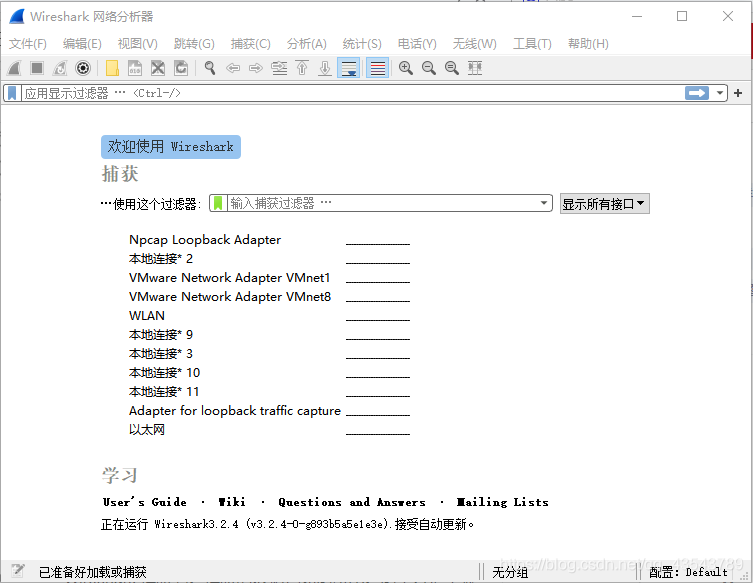Click the capture filter input field

382,203
